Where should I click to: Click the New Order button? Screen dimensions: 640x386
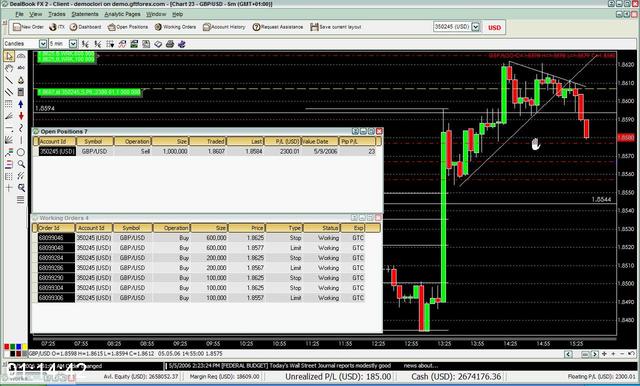click(x=28, y=27)
